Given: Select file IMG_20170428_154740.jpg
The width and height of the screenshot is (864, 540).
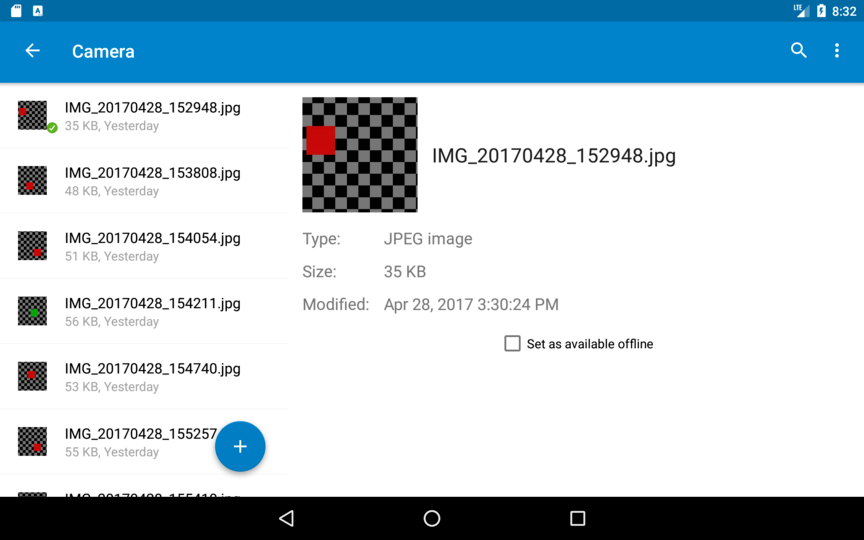Looking at the screenshot, I should click(144, 376).
